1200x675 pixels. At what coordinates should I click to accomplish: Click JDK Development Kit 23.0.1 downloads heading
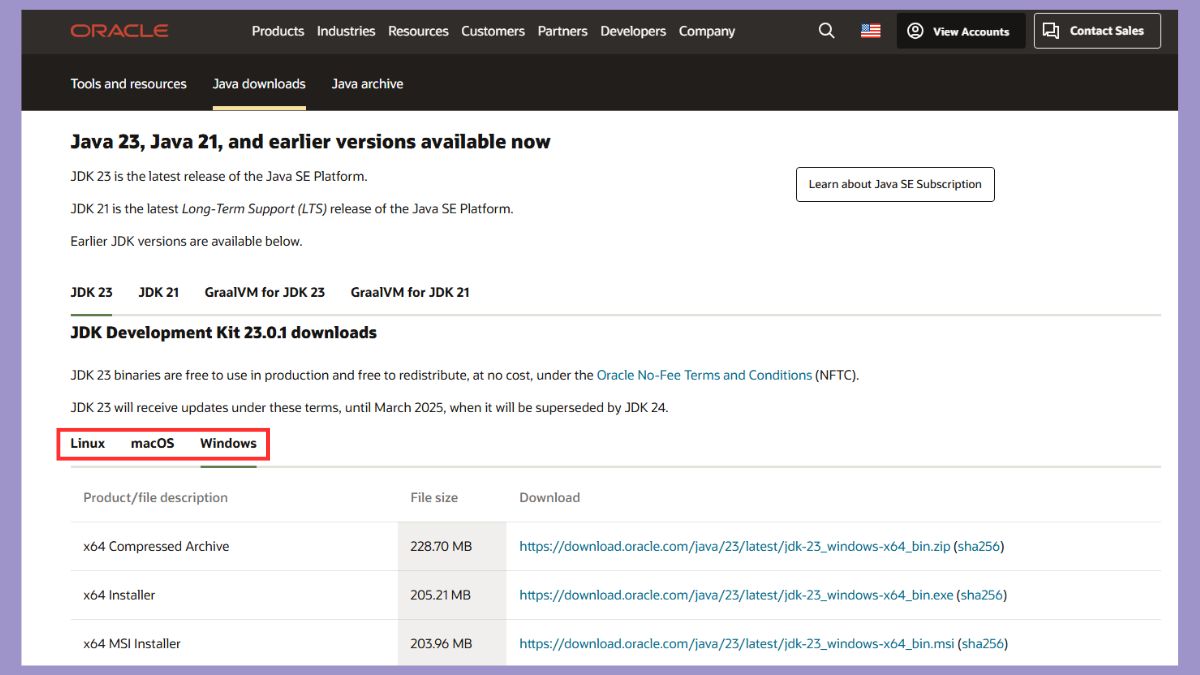point(223,332)
